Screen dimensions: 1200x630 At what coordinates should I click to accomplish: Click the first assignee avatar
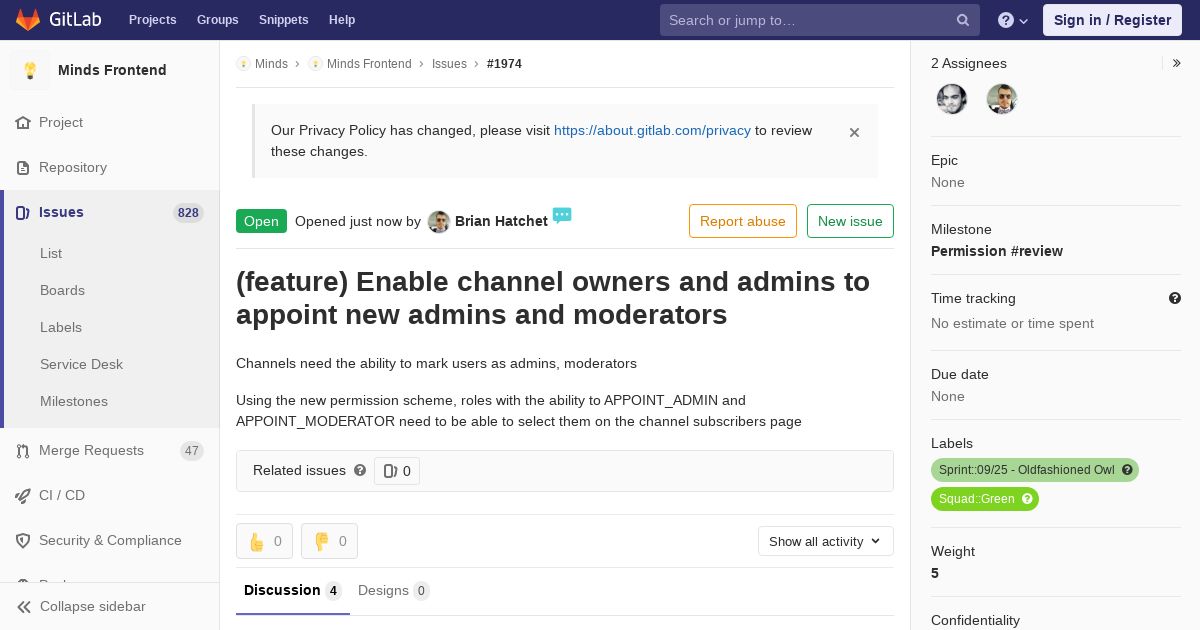(952, 99)
